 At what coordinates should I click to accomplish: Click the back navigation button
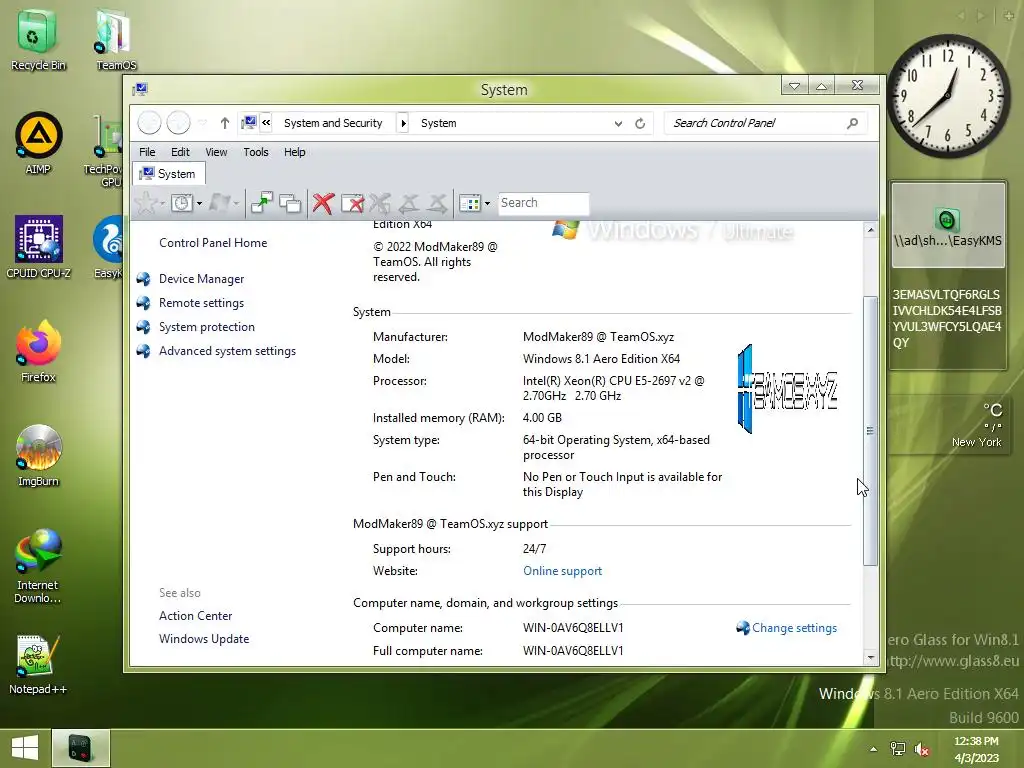pyautogui.click(x=150, y=123)
